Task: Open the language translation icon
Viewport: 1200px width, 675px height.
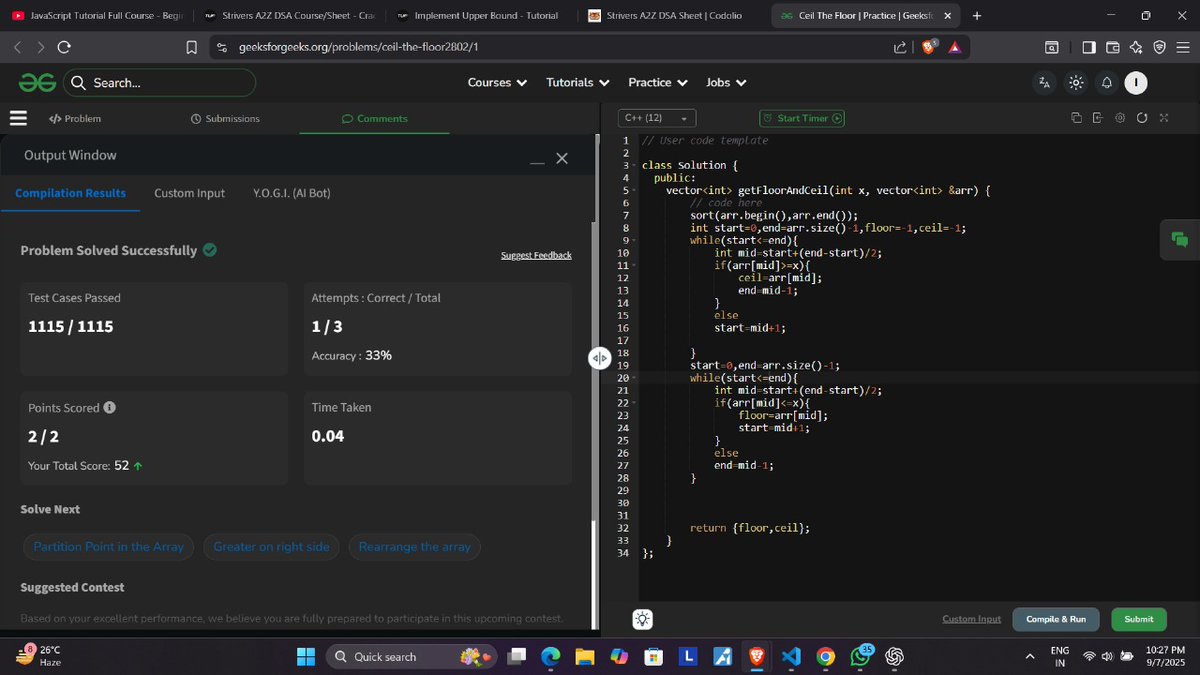Action: 1045,83
